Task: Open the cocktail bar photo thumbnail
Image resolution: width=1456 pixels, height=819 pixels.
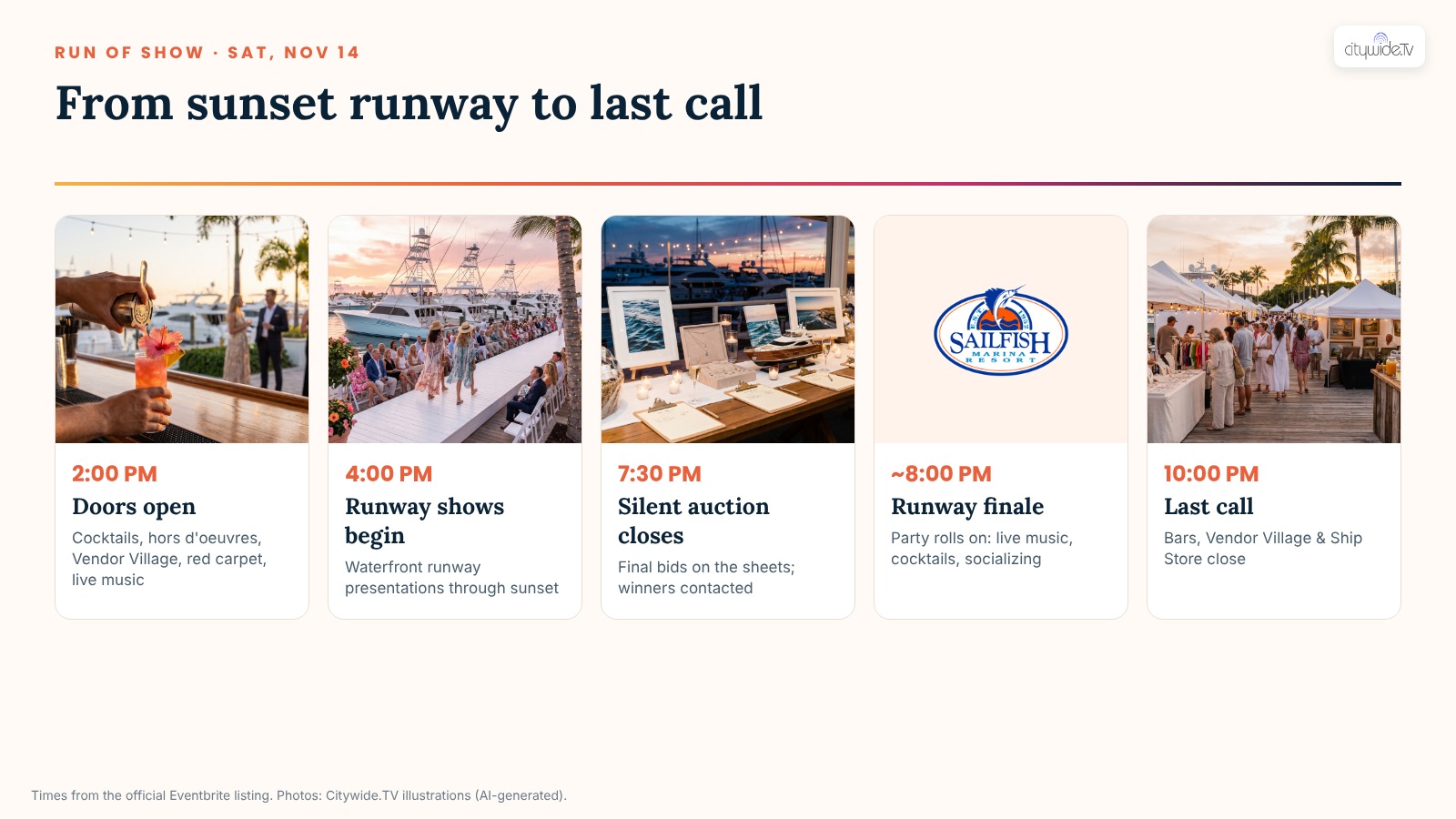Action: point(182,329)
